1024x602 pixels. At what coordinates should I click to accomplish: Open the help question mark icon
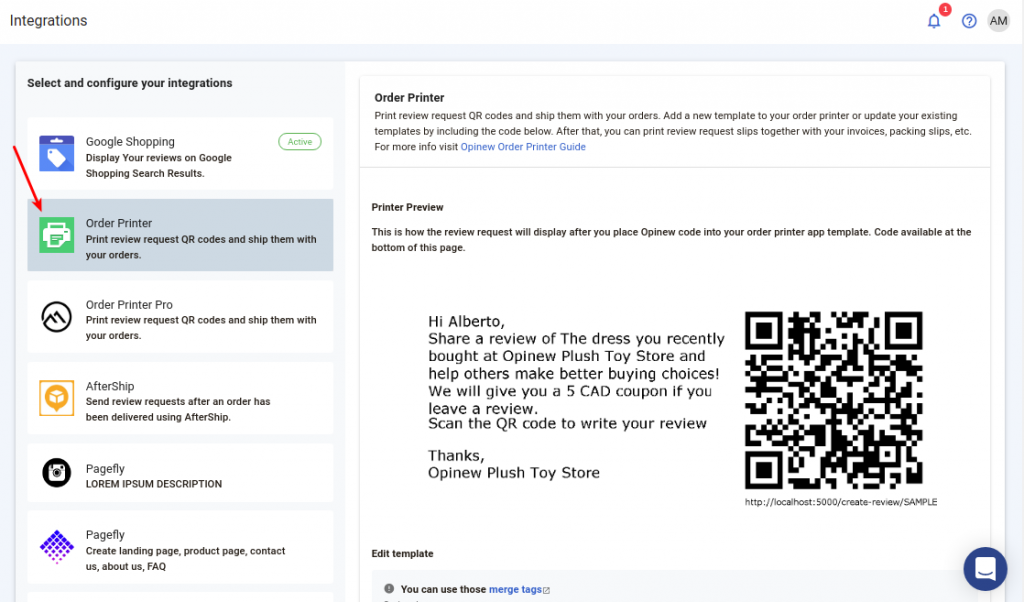(x=969, y=22)
